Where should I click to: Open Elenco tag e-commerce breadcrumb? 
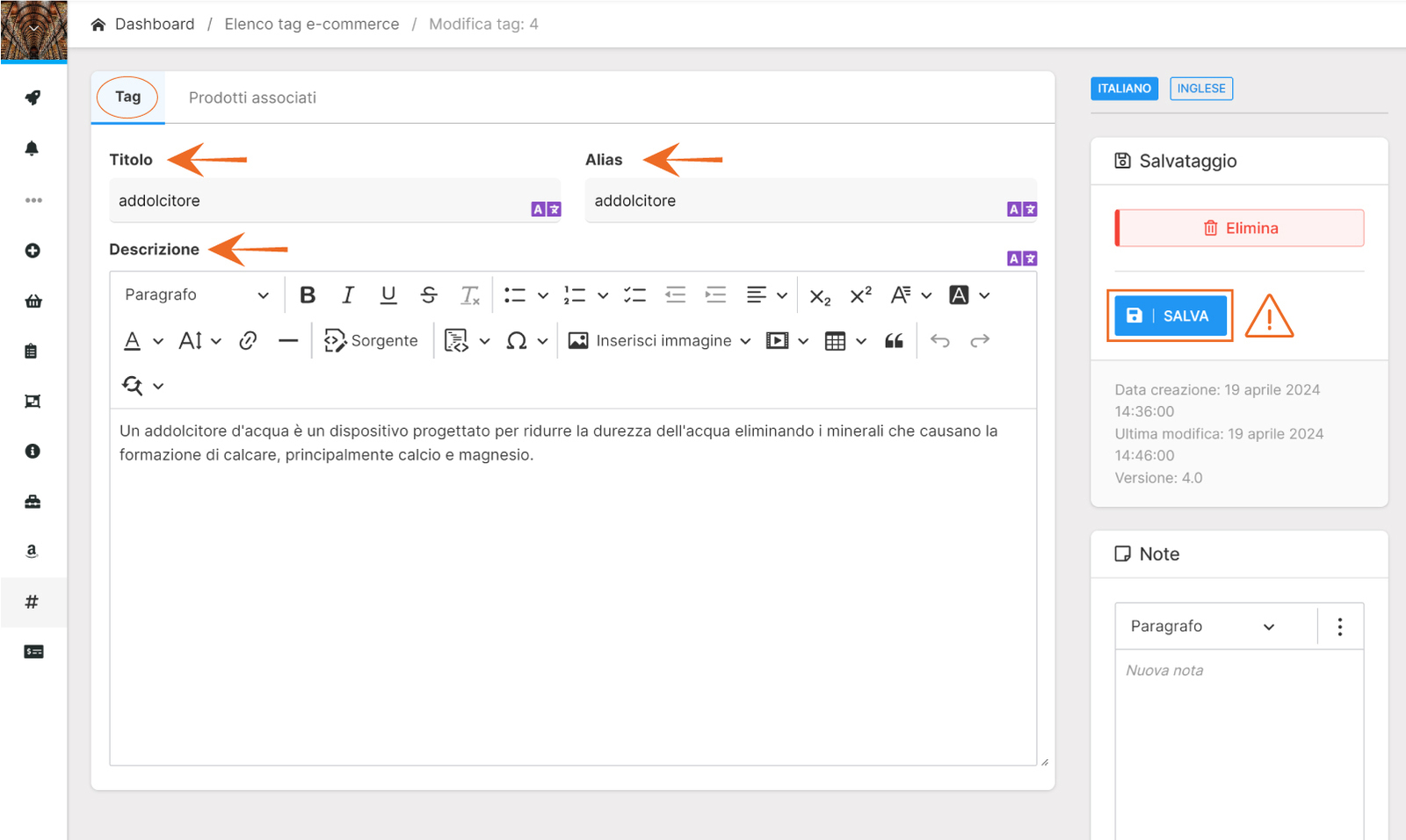311,25
